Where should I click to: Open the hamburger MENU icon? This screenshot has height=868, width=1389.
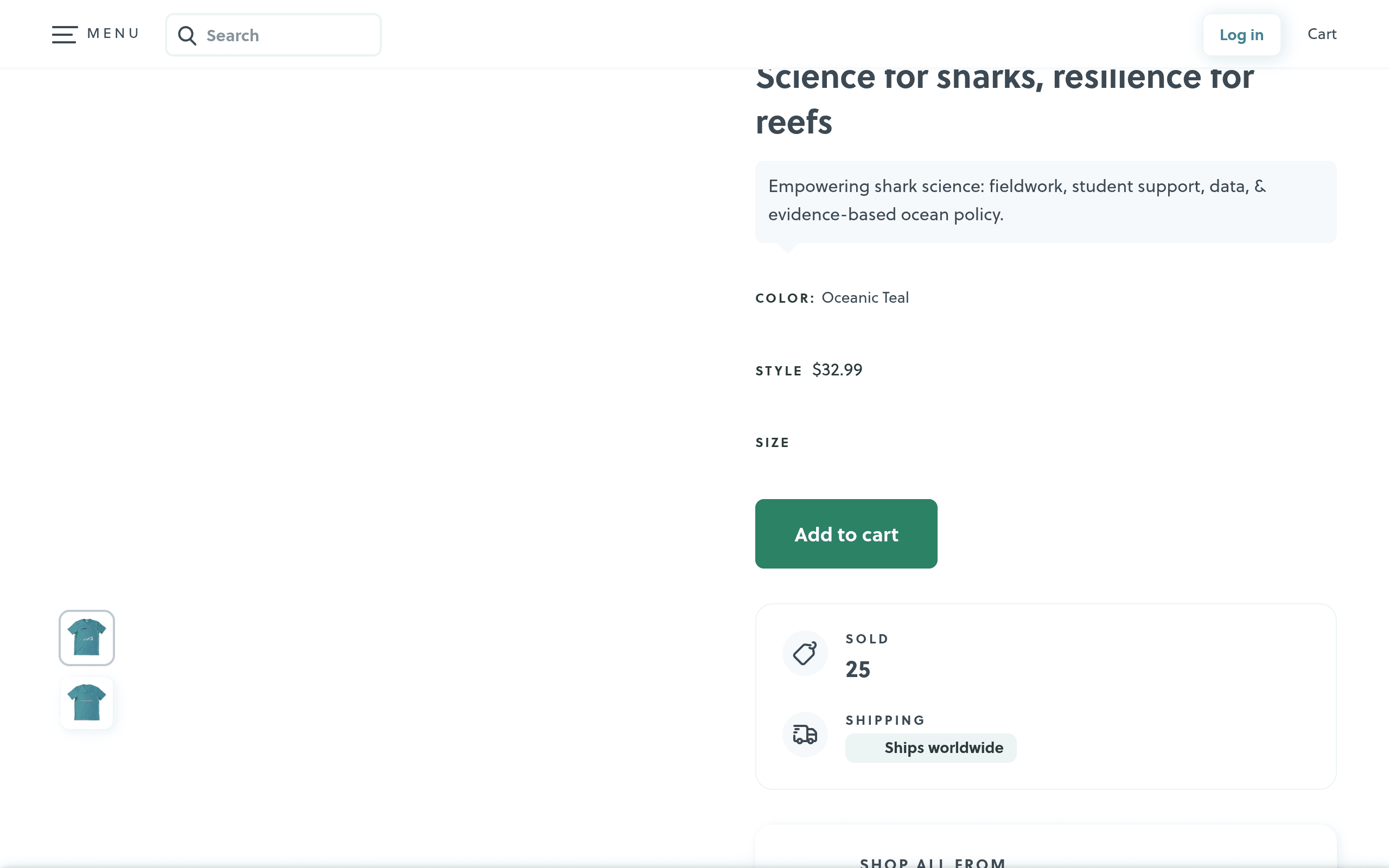click(64, 34)
